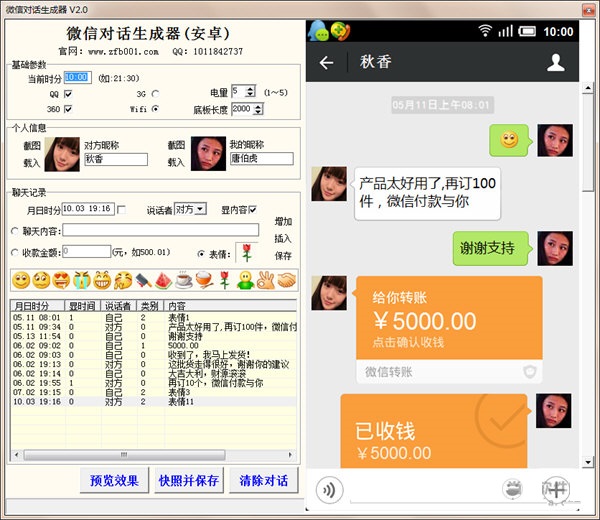
Task: Click the QQ notification icon in phone status bar
Action: click(x=318, y=31)
